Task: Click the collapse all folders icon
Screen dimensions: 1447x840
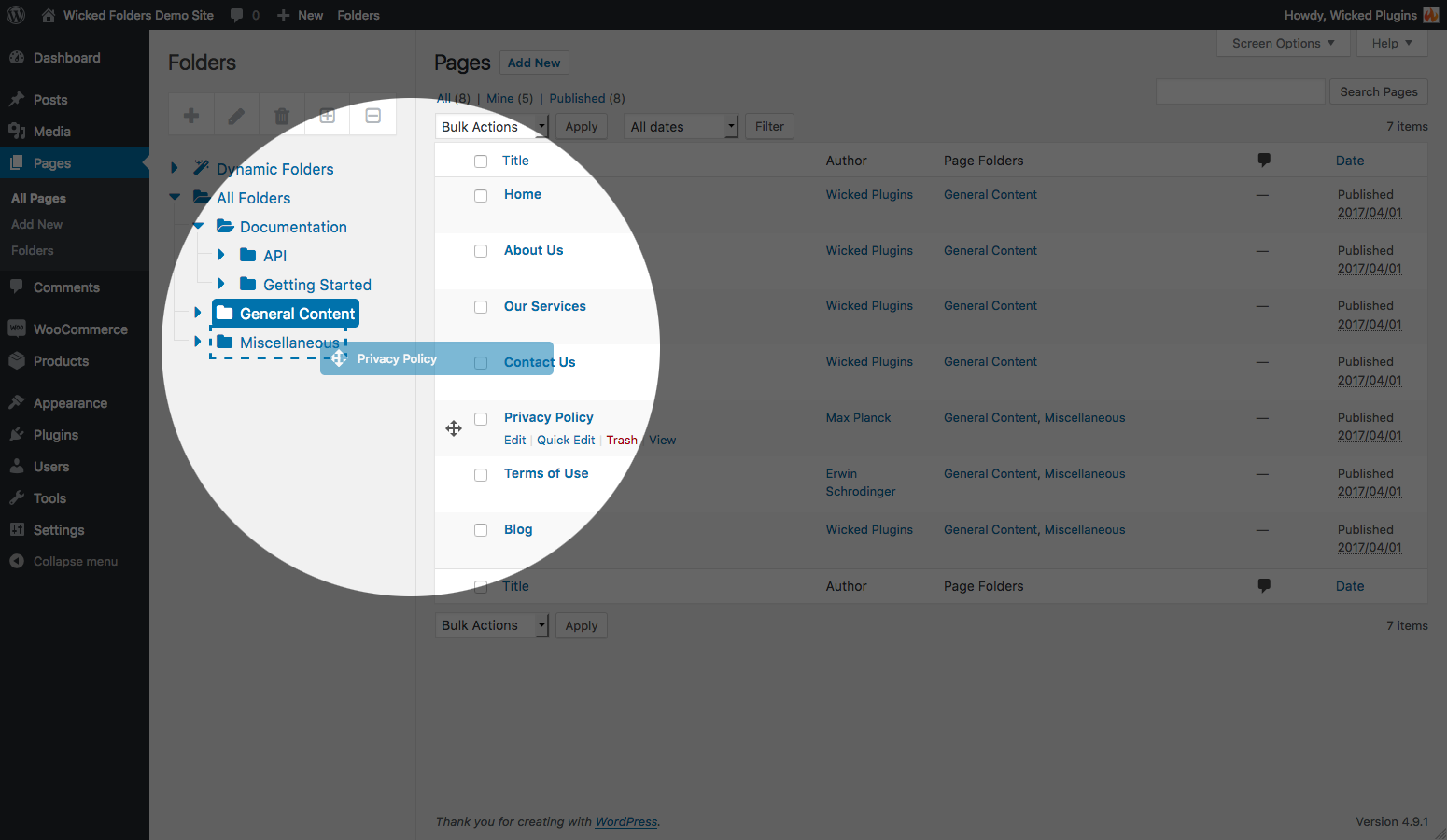Action: pyautogui.click(x=373, y=116)
